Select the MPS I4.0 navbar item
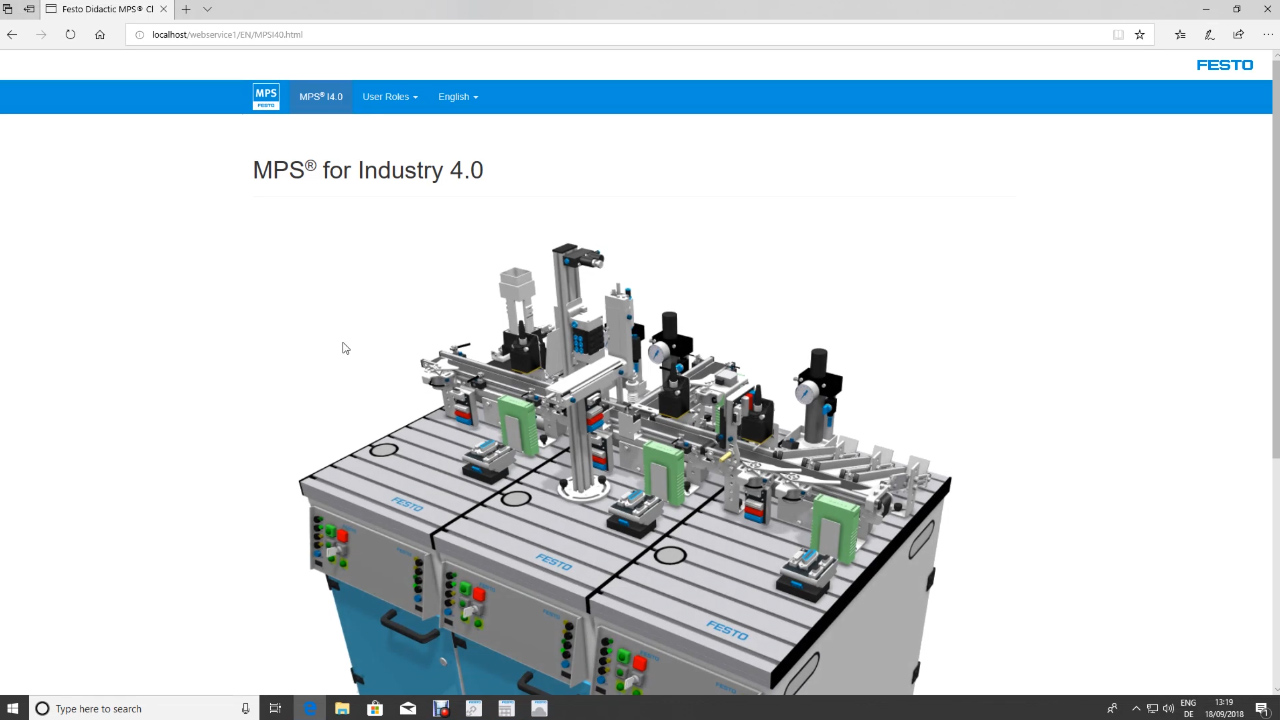This screenshot has width=1280, height=720. [321, 97]
